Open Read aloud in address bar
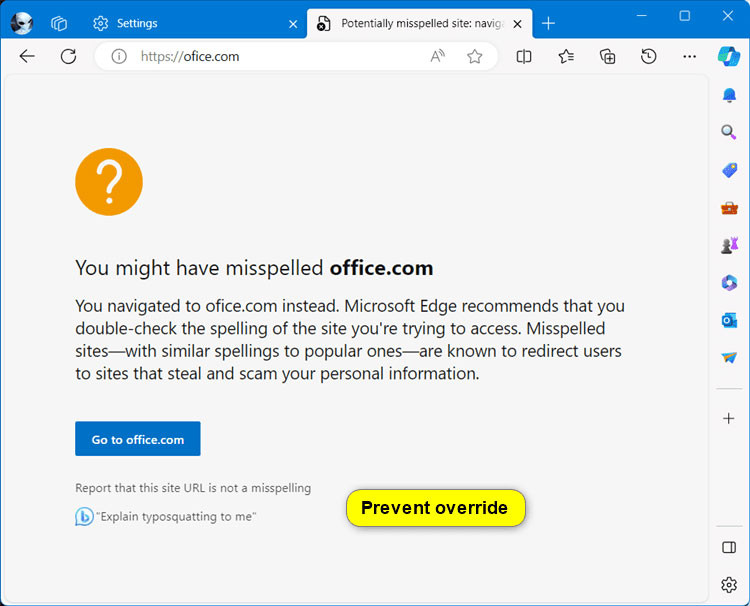This screenshot has height=606, width=750. click(437, 56)
